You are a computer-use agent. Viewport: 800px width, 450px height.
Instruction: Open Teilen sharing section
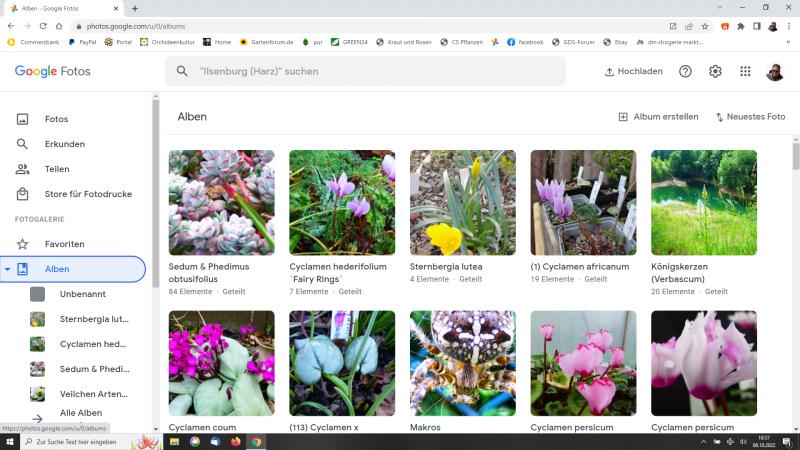click(57, 169)
